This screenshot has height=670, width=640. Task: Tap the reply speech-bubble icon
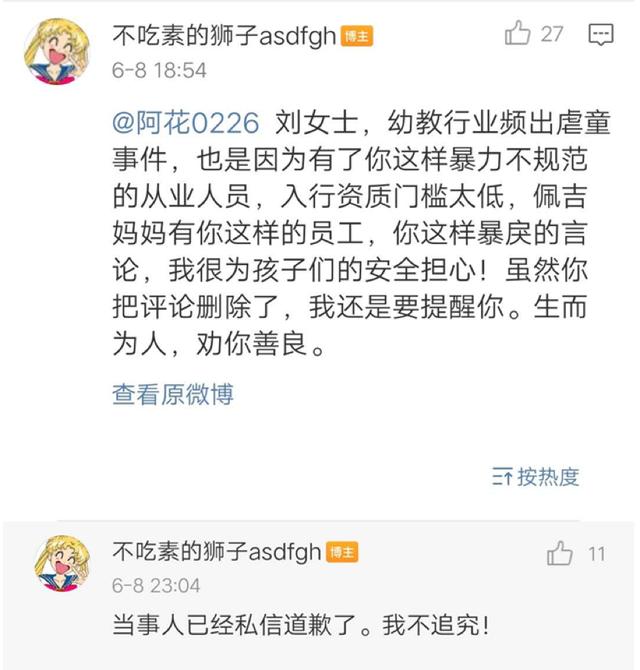pyautogui.click(x=600, y=35)
